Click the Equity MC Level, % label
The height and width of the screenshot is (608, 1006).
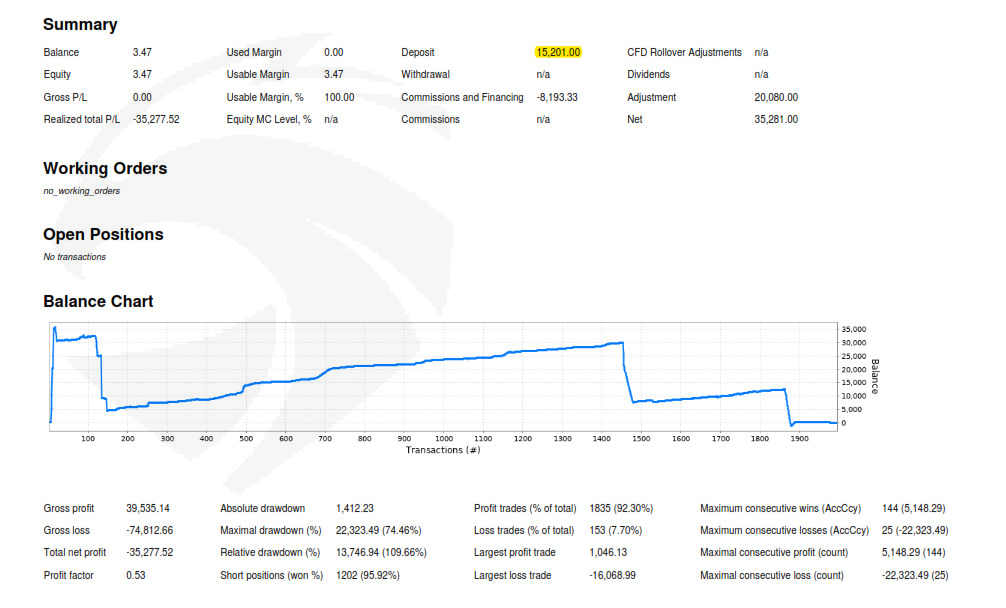(269, 119)
